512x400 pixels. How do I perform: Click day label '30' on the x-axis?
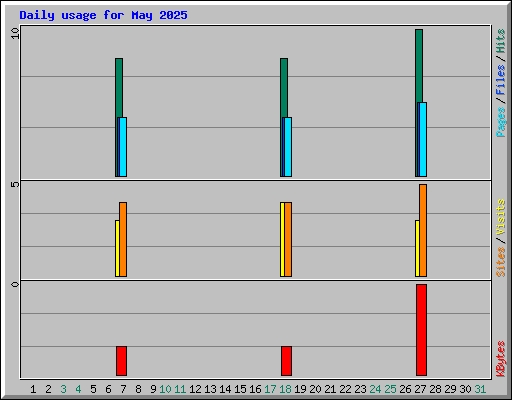pyautogui.click(x=465, y=389)
